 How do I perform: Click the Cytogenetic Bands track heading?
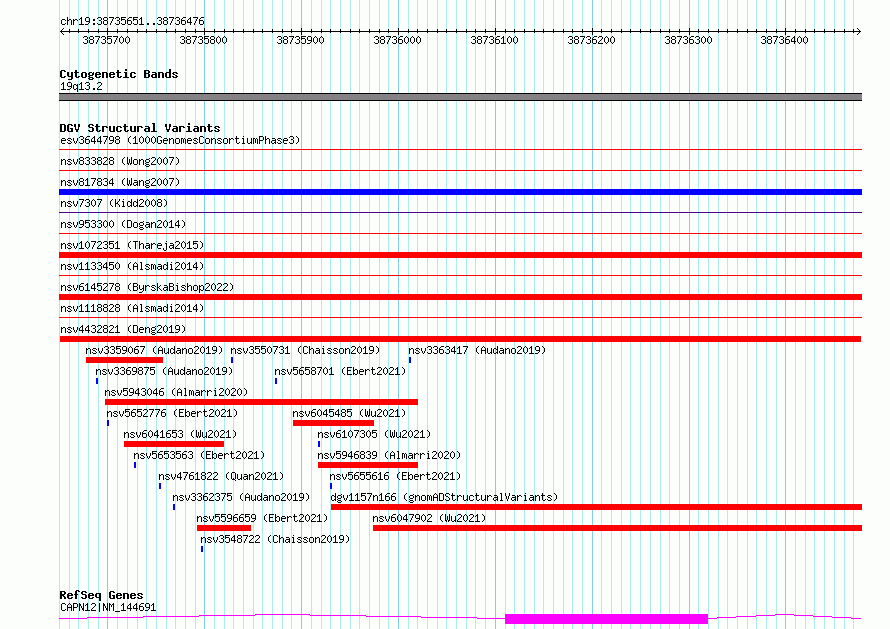tap(119, 74)
